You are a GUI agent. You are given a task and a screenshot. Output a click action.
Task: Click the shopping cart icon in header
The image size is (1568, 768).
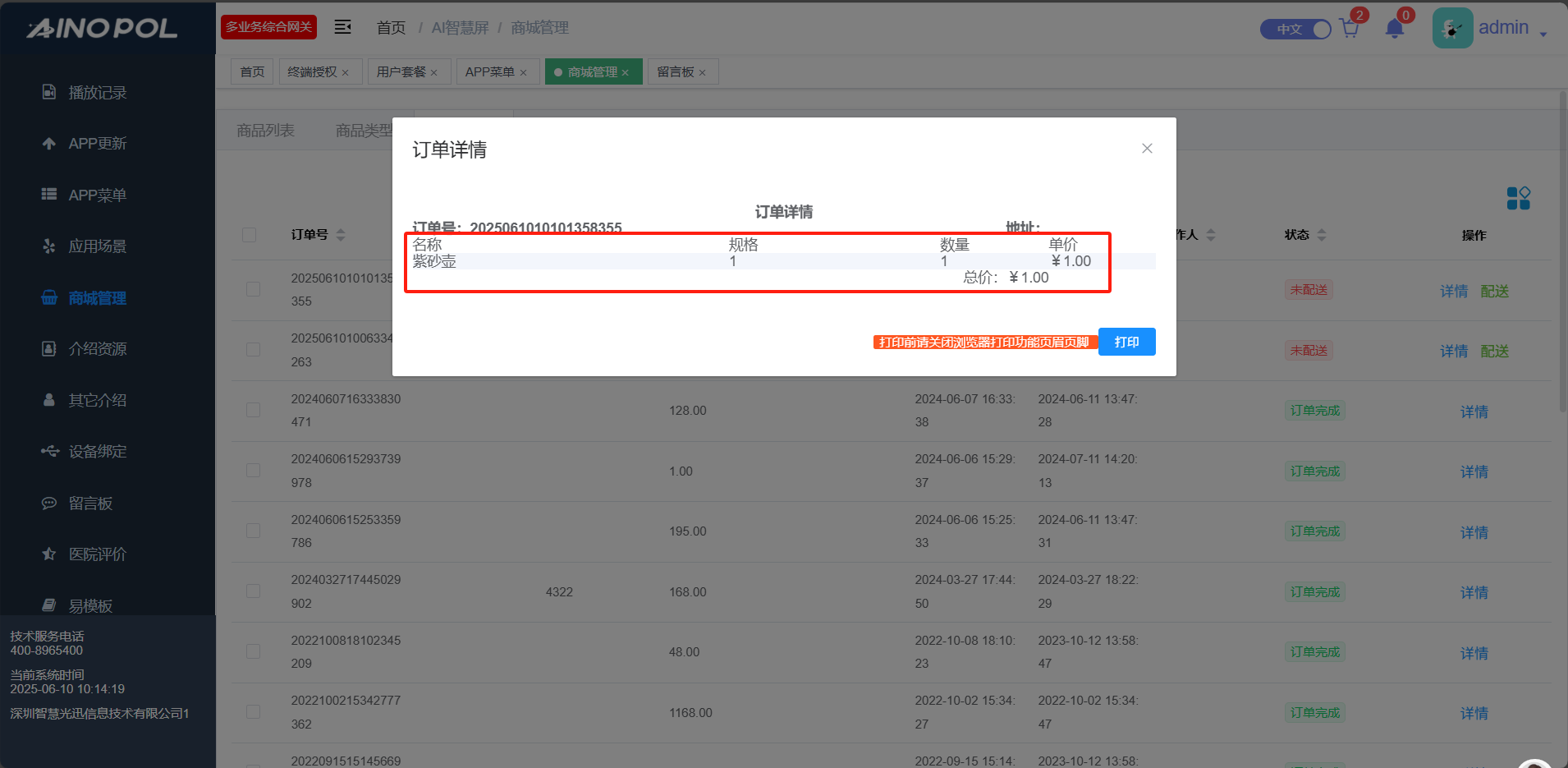click(1349, 29)
